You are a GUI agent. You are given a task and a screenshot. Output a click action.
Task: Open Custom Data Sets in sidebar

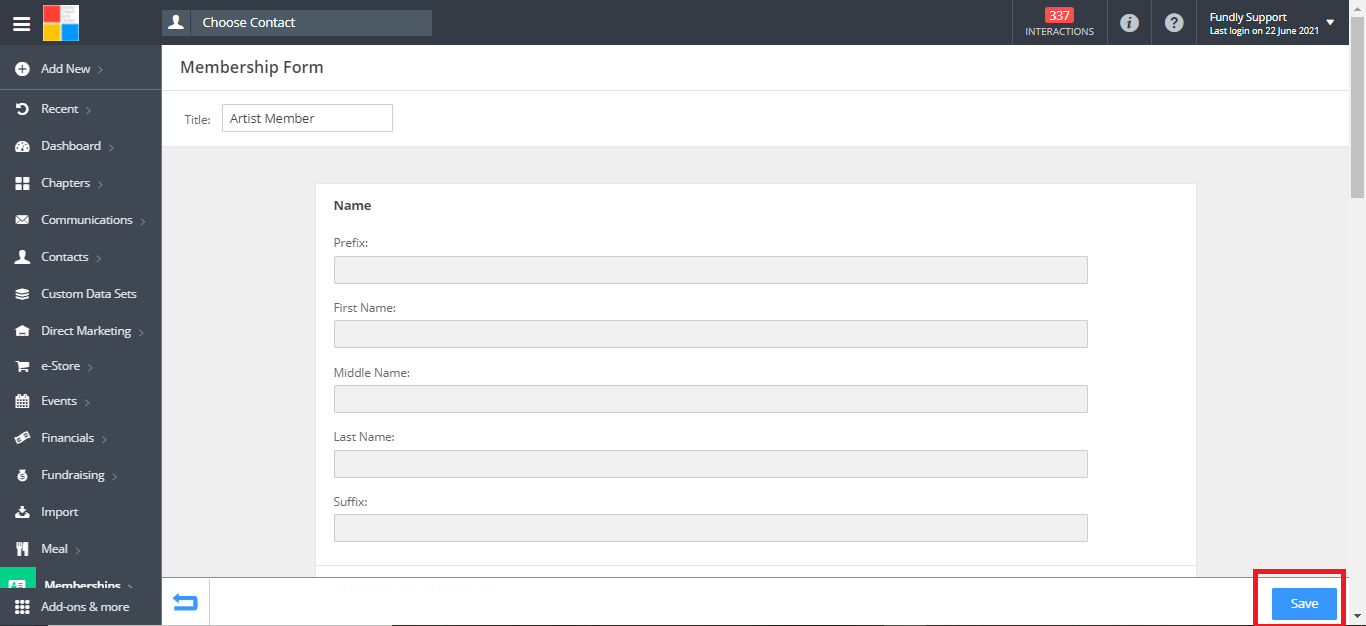[x=88, y=294]
